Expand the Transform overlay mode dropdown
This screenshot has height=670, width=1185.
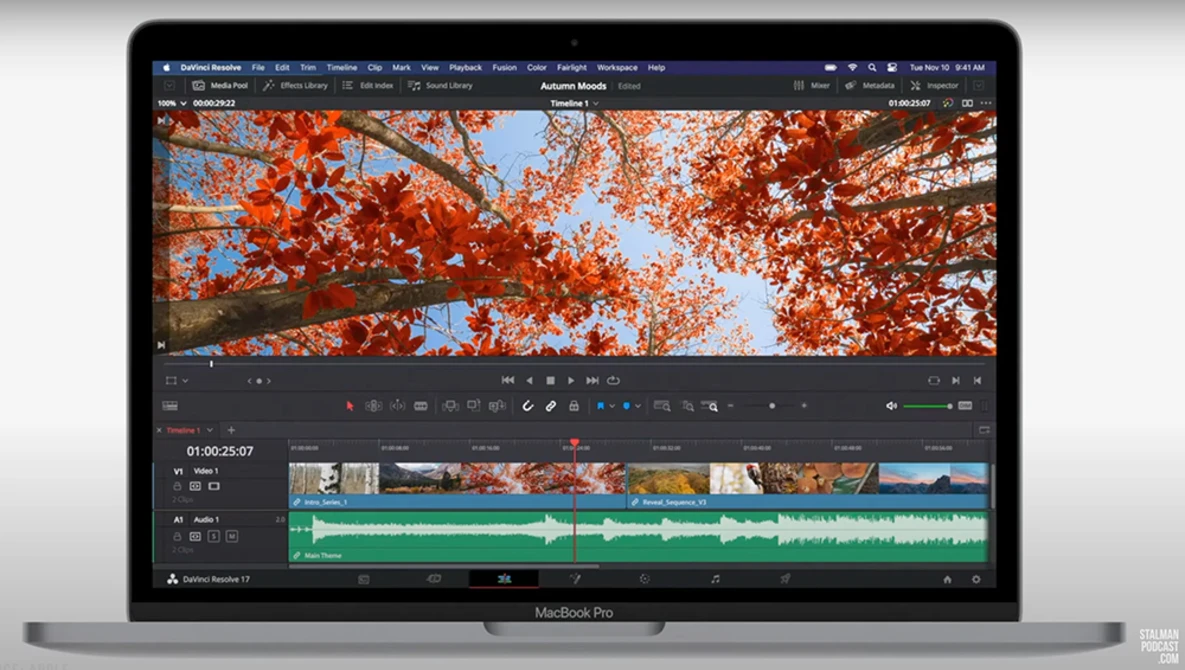185,381
